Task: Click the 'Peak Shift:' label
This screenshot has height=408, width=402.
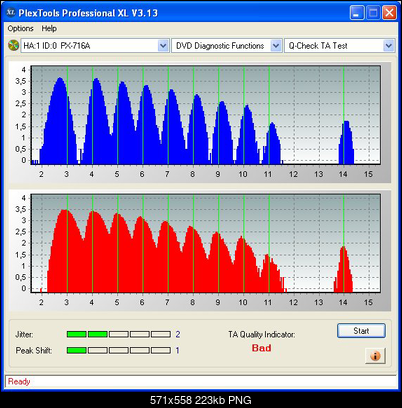Action: (34, 351)
